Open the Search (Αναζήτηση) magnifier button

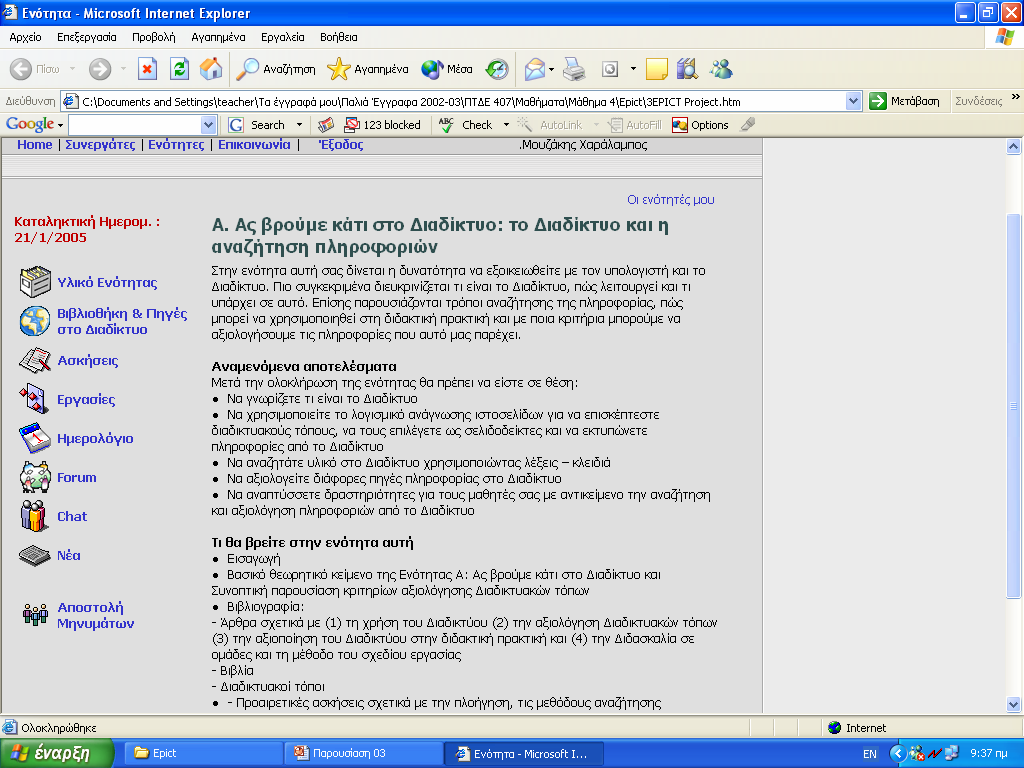[276, 69]
